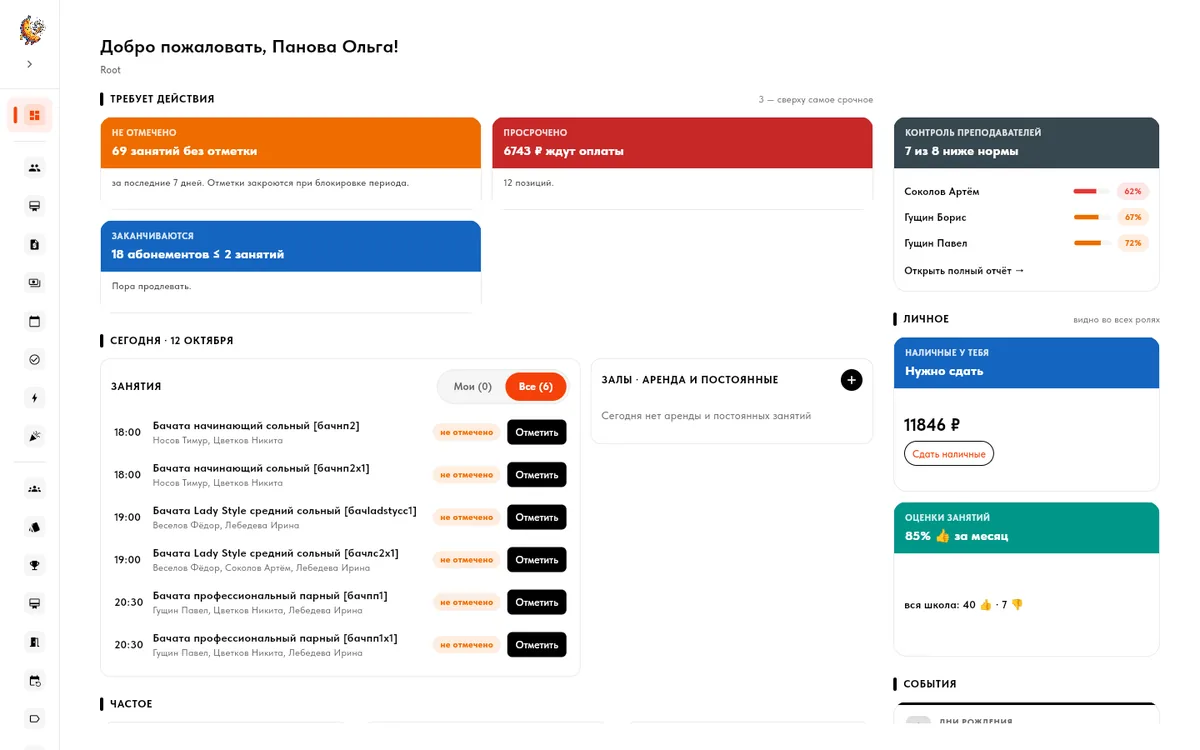Expand the sidebar with the chevron arrow
This screenshot has width=1200, height=750.
(30, 64)
